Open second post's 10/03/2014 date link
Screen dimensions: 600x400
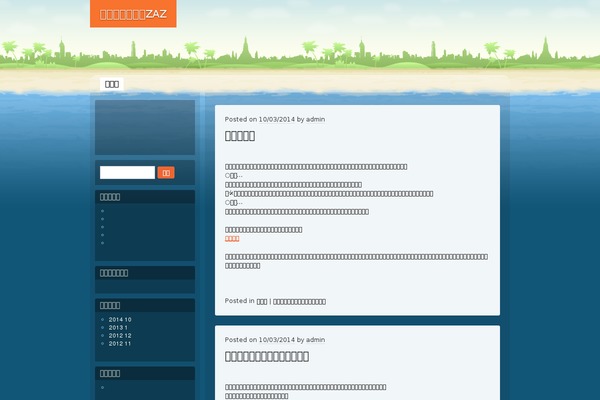point(277,340)
